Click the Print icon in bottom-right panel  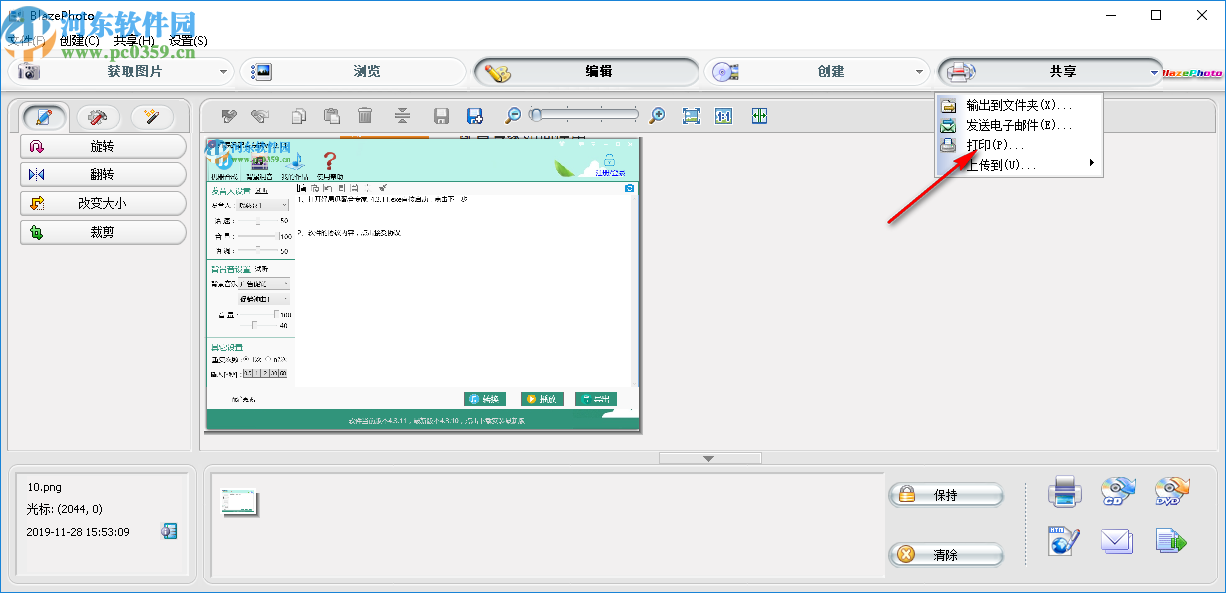(1063, 491)
